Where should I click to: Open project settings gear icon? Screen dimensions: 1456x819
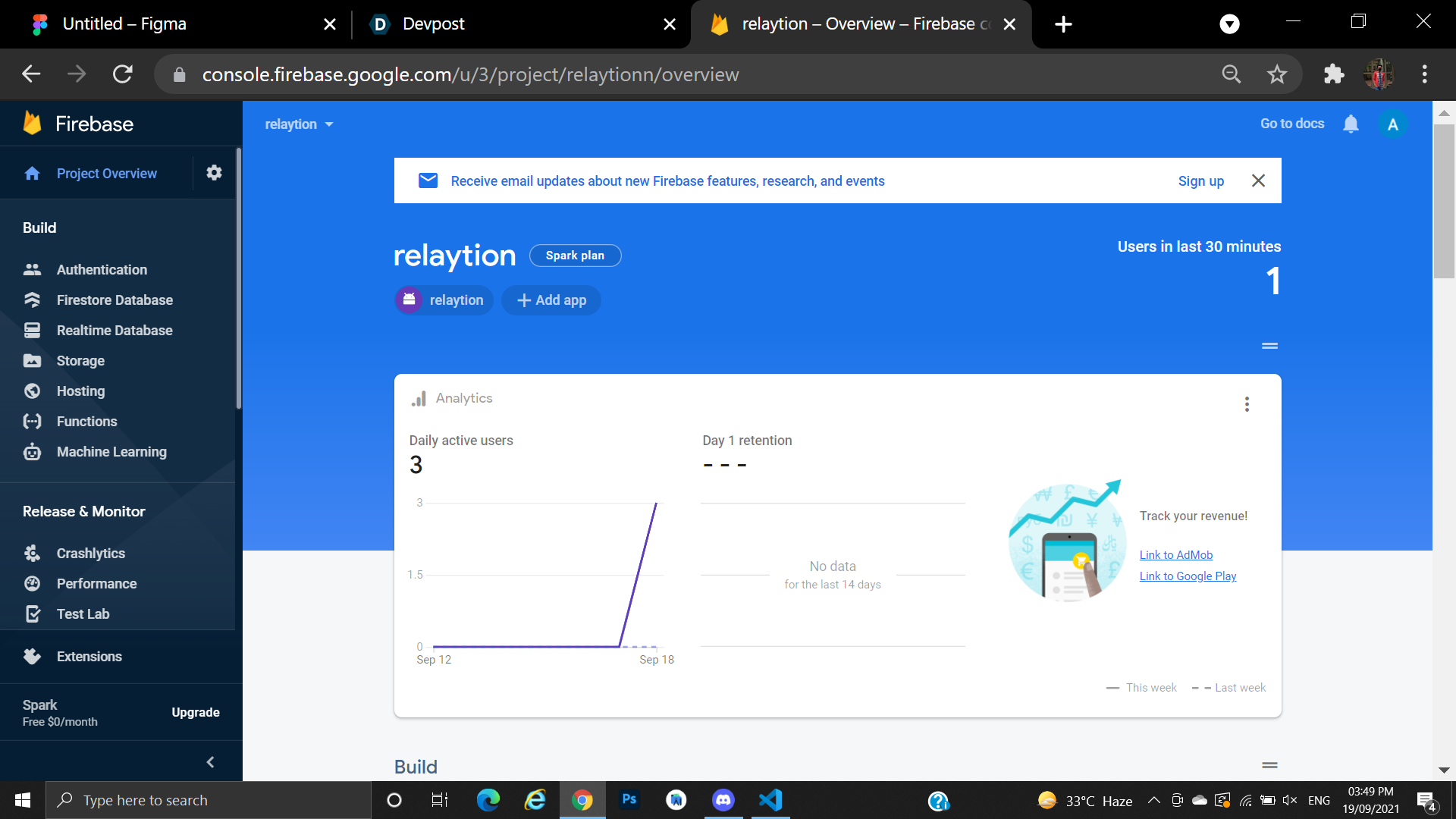click(x=214, y=173)
